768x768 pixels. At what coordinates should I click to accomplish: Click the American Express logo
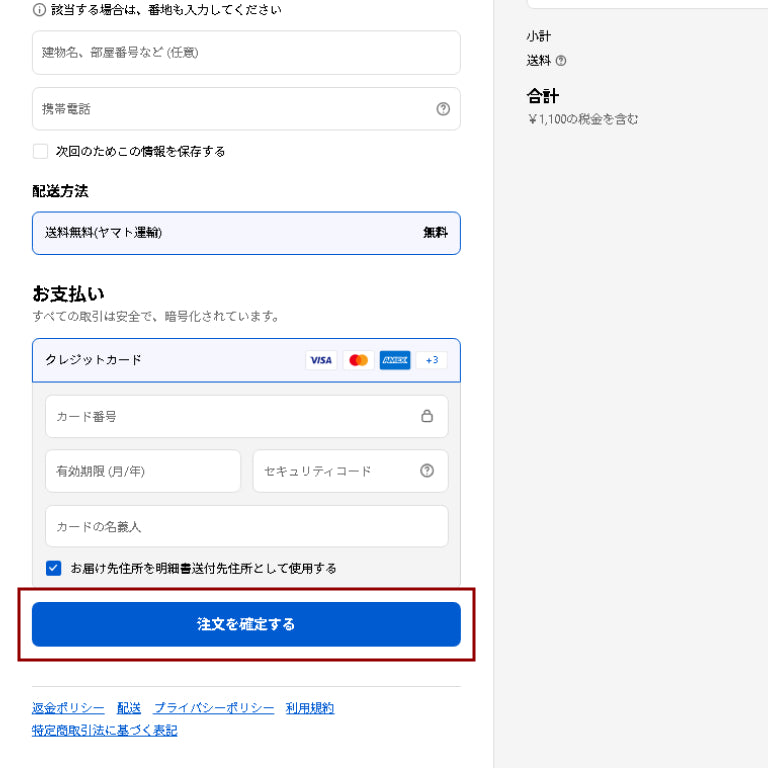point(395,360)
